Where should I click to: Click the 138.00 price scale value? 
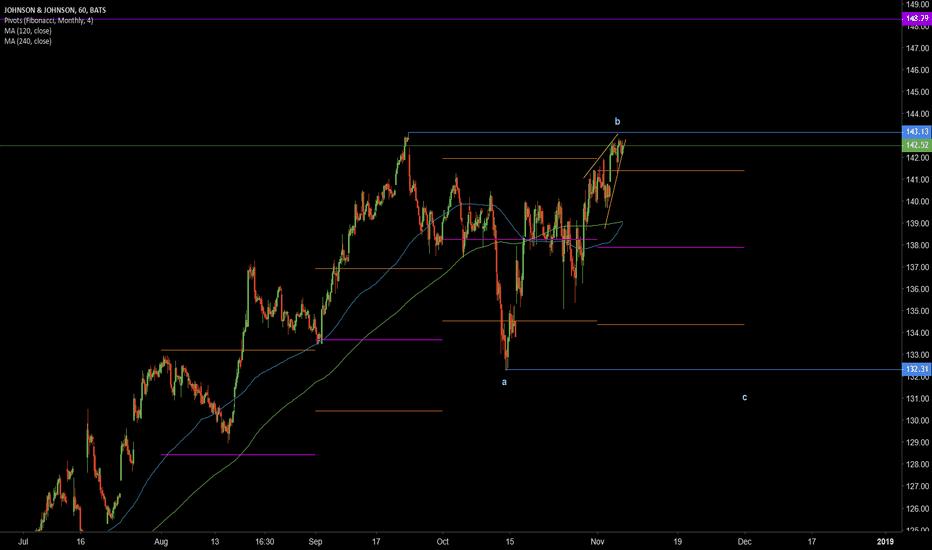click(917, 245)
